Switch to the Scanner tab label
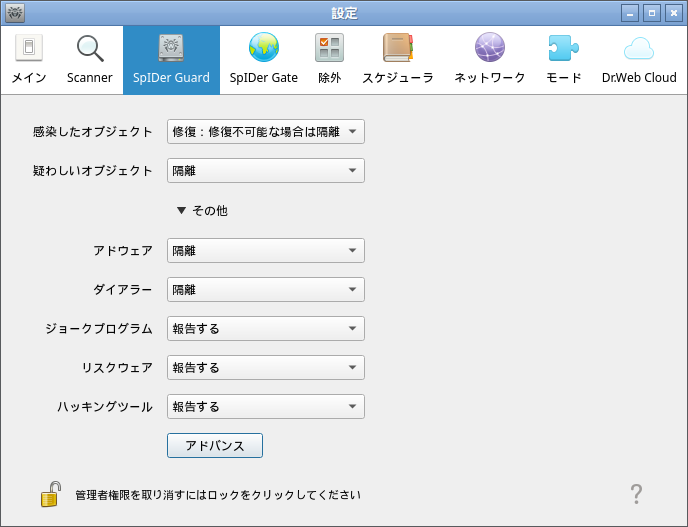This screenshot has height=527, width=688. click(x=90, y=78)
